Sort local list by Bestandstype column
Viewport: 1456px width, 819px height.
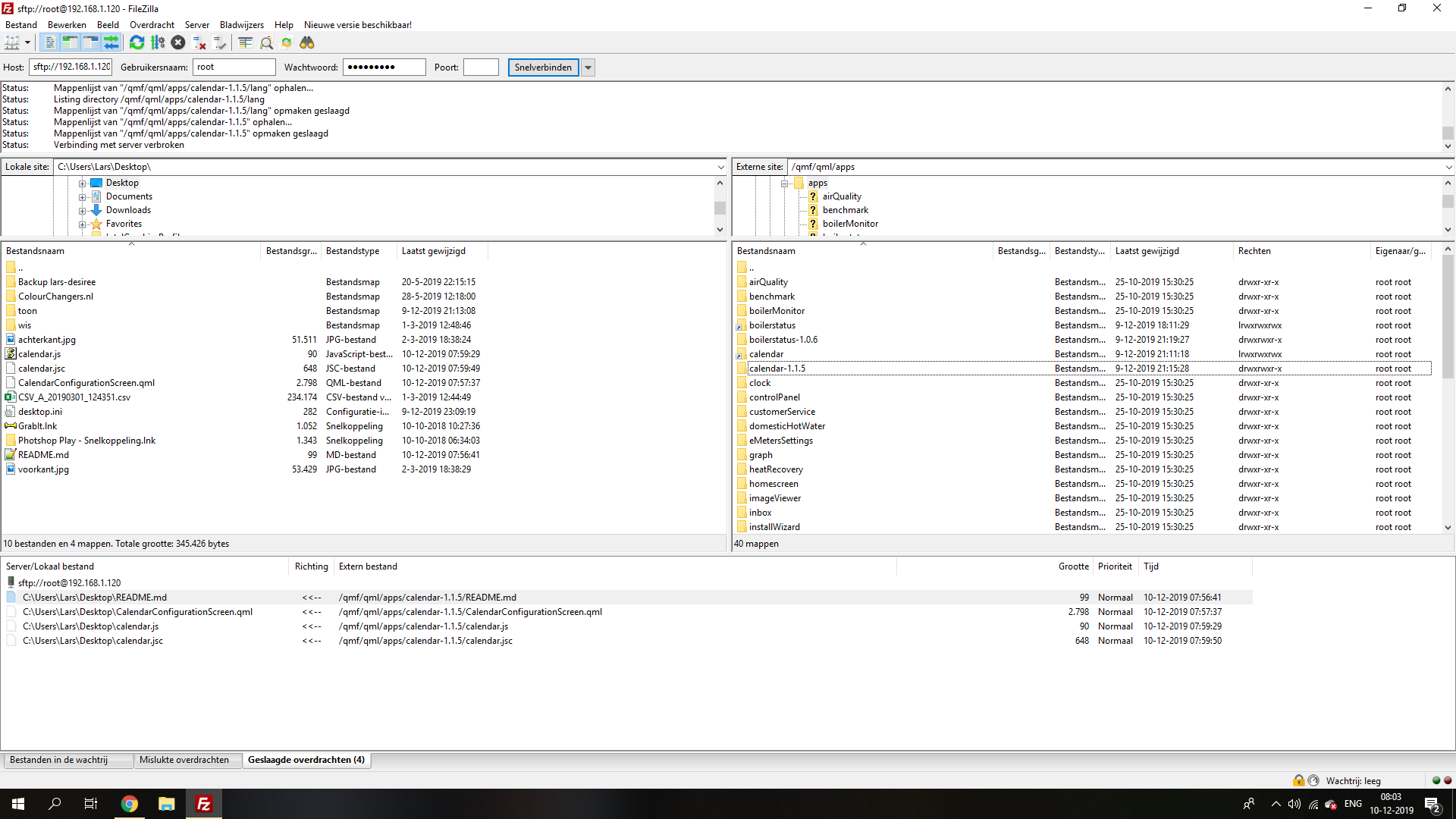(359, 251)
